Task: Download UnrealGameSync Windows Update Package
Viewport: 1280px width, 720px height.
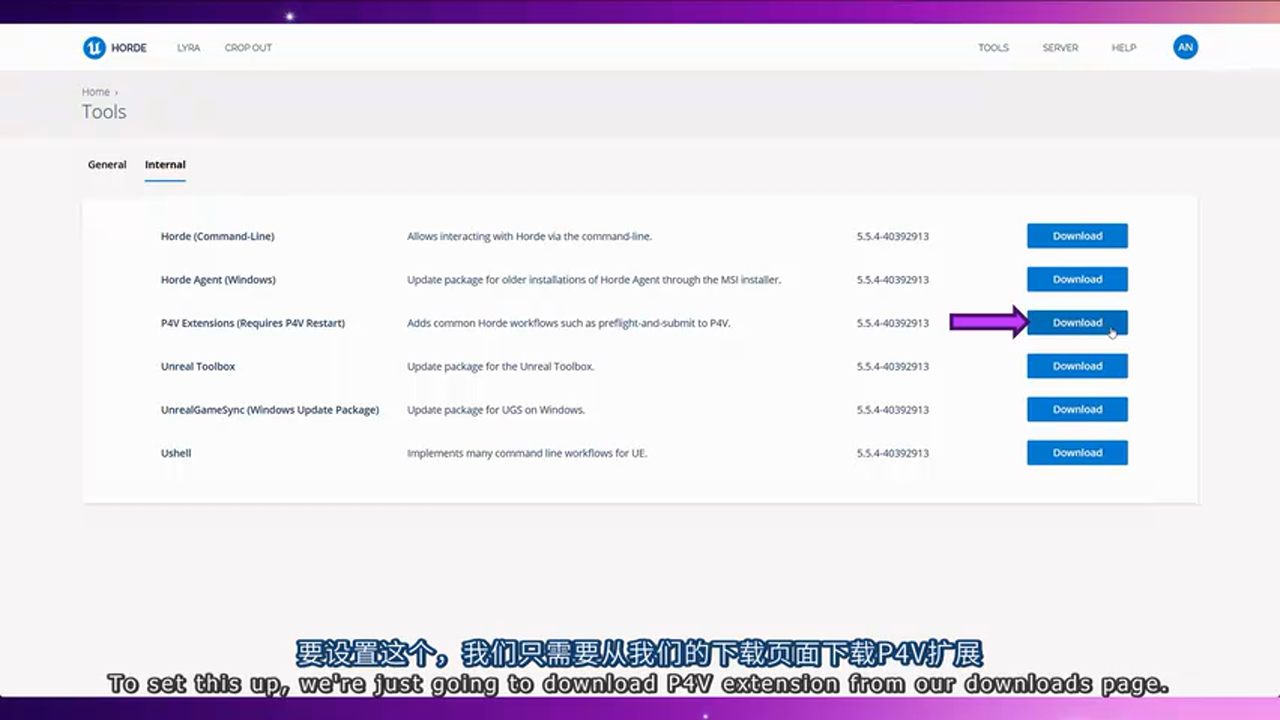Action: [1077, 410]
